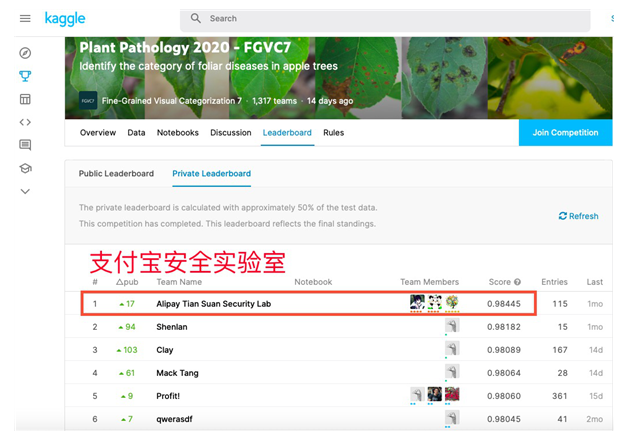Click the search magnifier icon
The image size is (630, 439).
tap(196, 18)
